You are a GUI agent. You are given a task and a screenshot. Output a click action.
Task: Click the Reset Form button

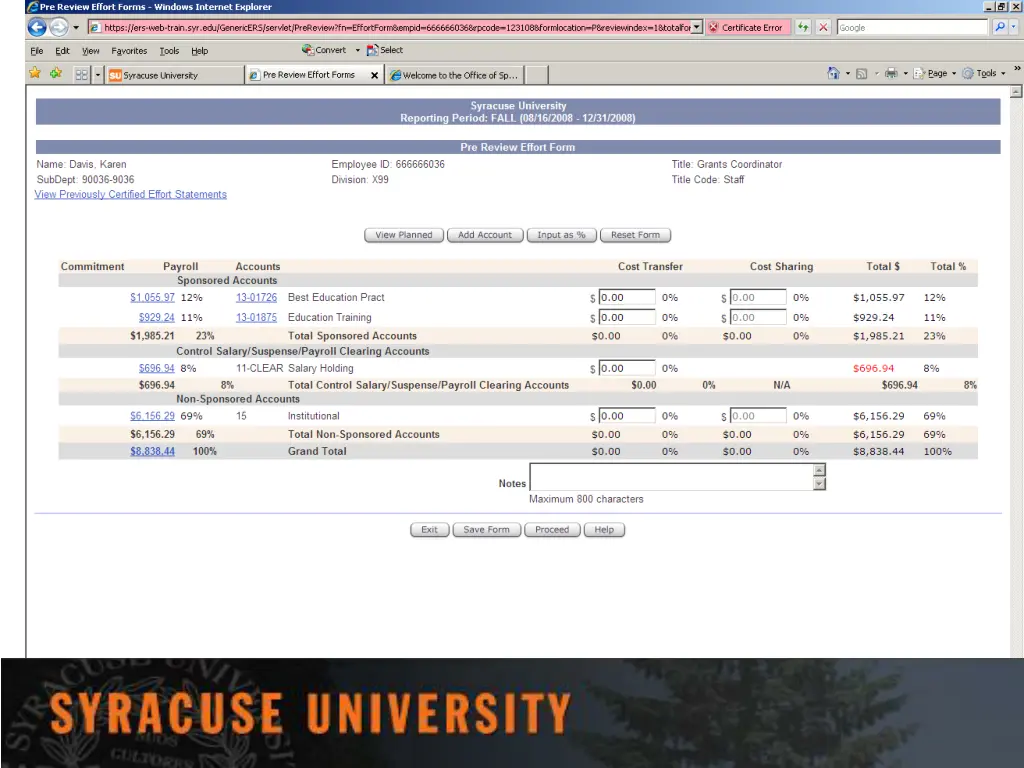coord(635,235)
